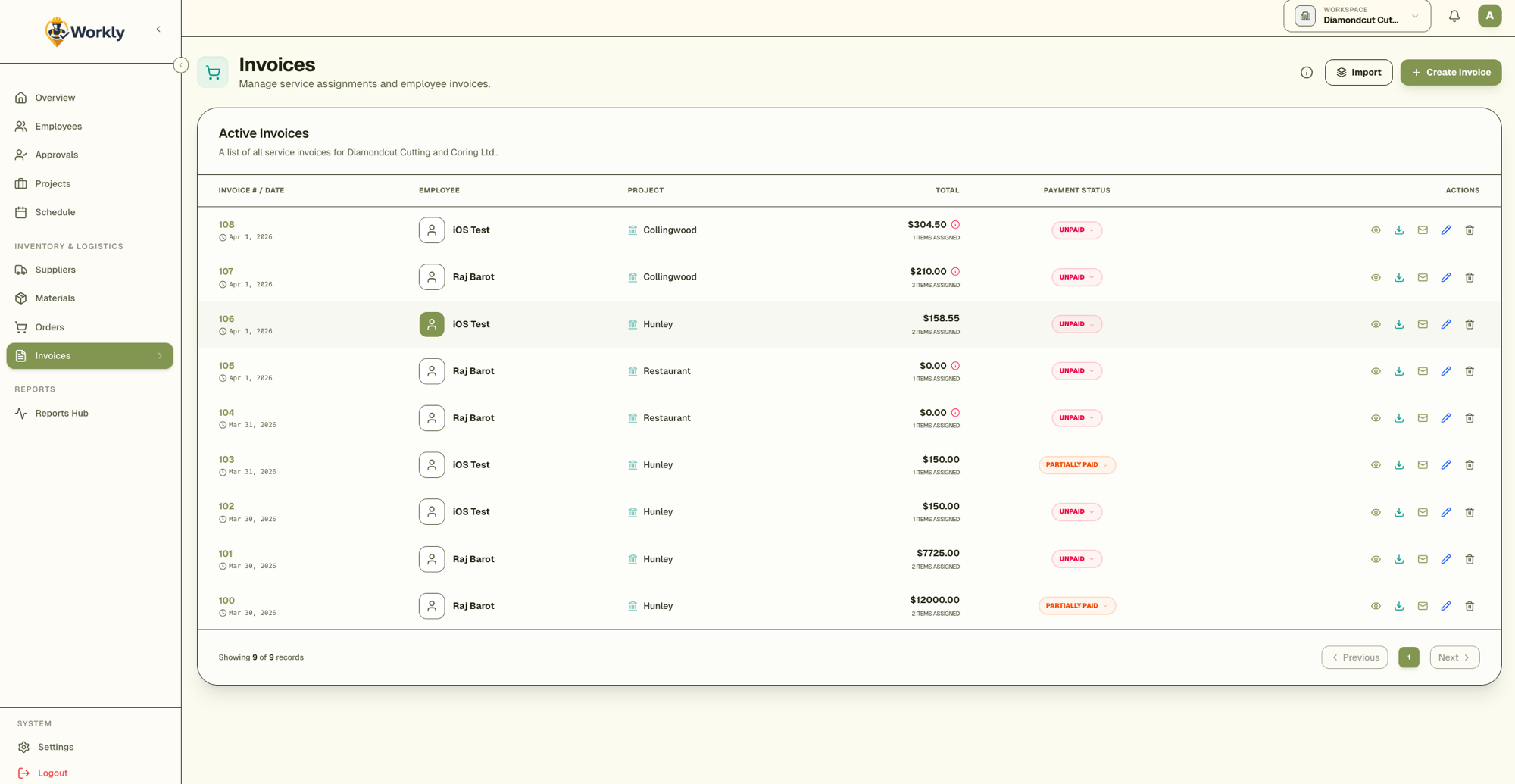Image resolution: width=1515 pixels, height=784 pixels.
Task: Expand the Unpaid status dropdown for invoice 101
Action: click(x=1076, y=558)
